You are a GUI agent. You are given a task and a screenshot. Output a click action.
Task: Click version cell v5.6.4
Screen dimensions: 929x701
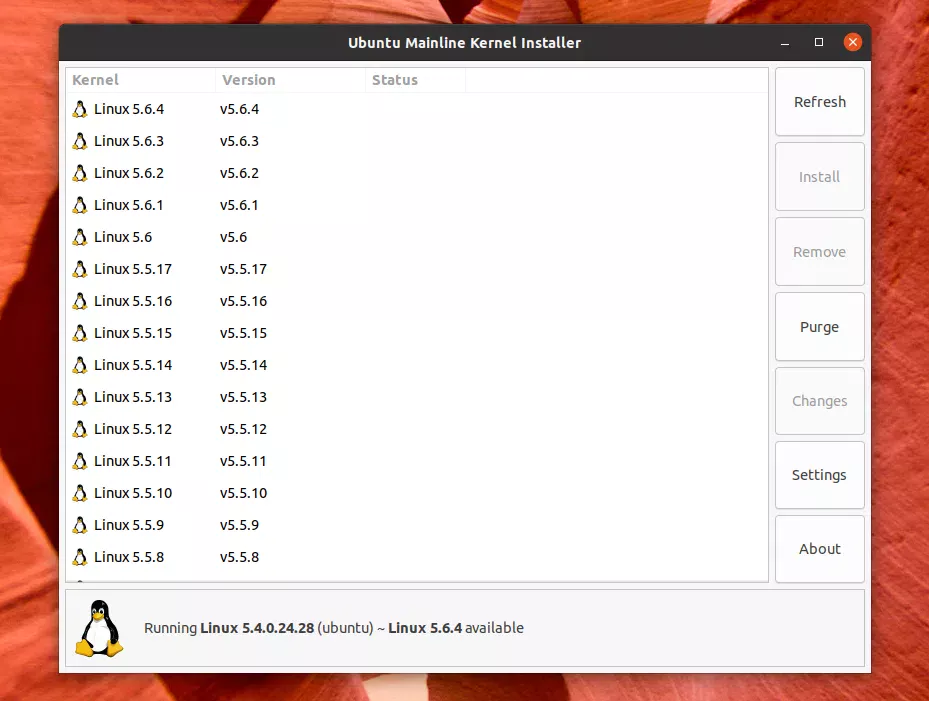tap(239, 109)
